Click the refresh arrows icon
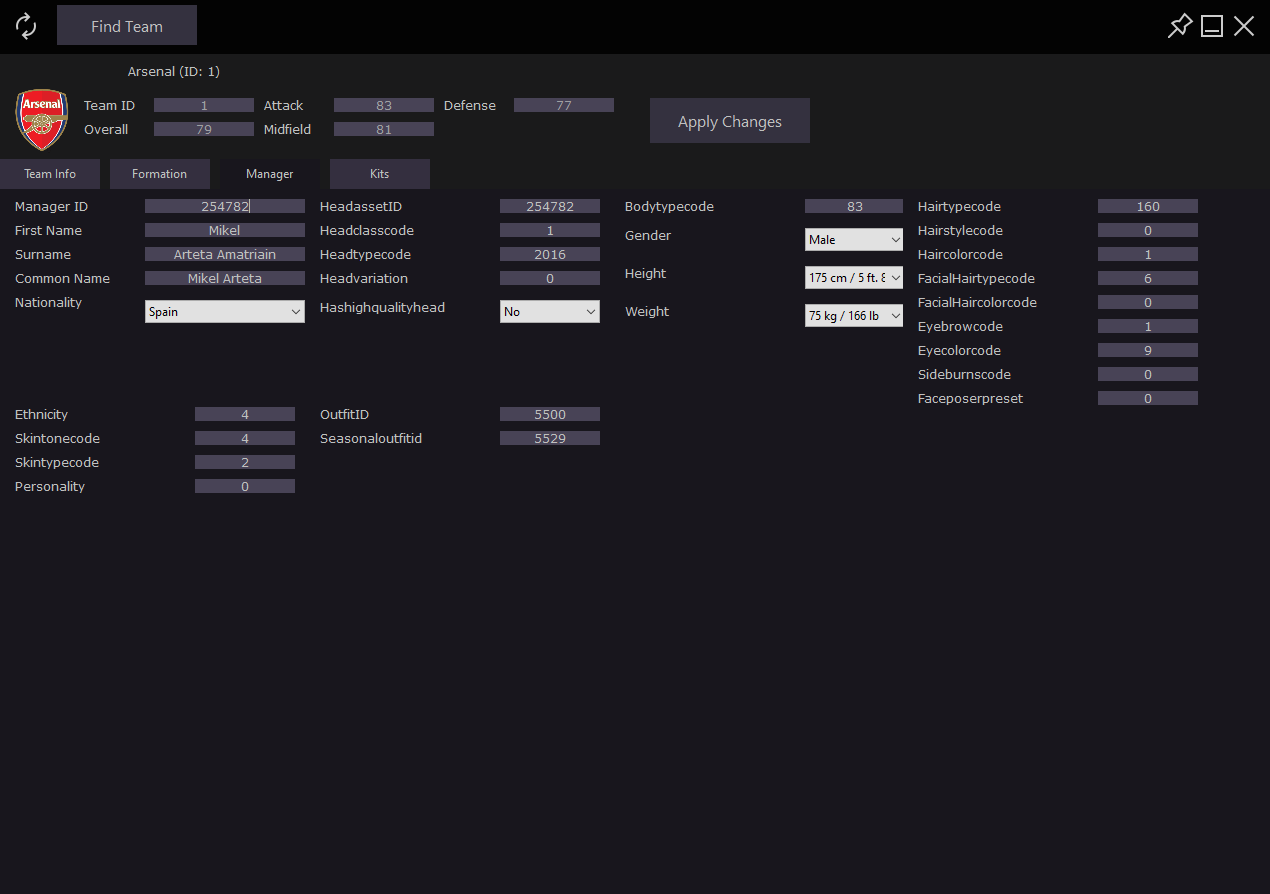 point(27,26)
